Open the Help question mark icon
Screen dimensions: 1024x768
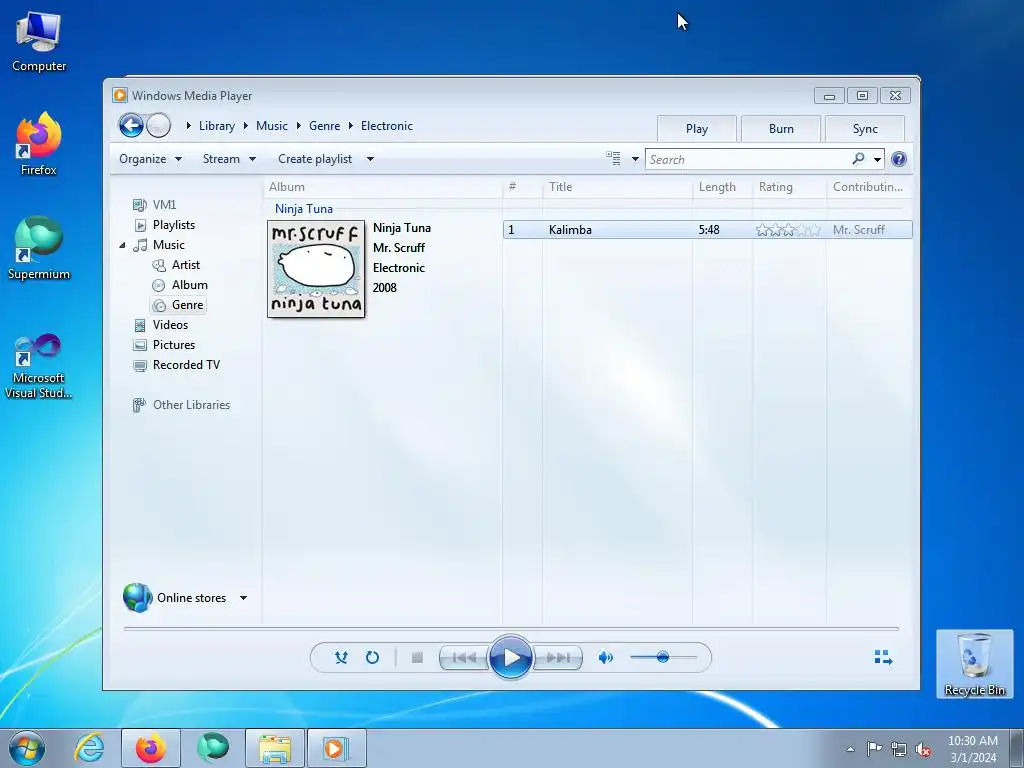899,159
